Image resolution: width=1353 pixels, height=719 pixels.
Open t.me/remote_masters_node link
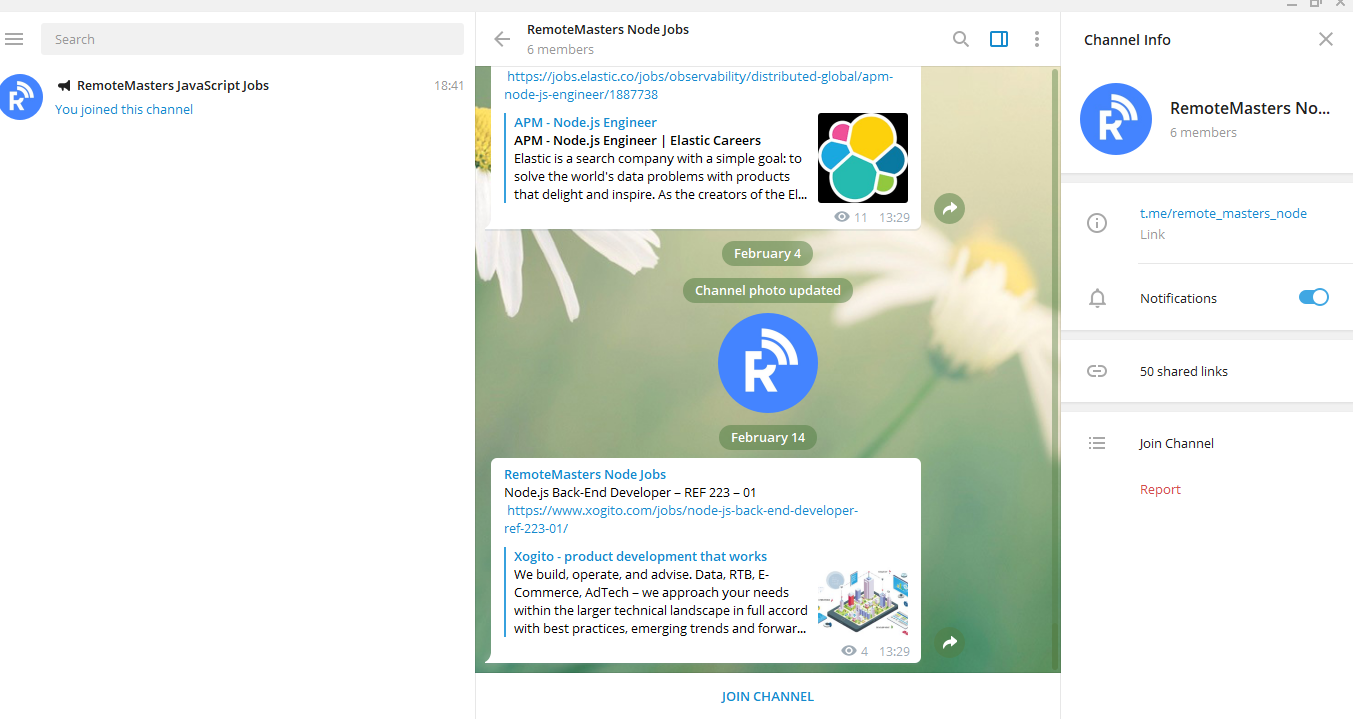1223,213
